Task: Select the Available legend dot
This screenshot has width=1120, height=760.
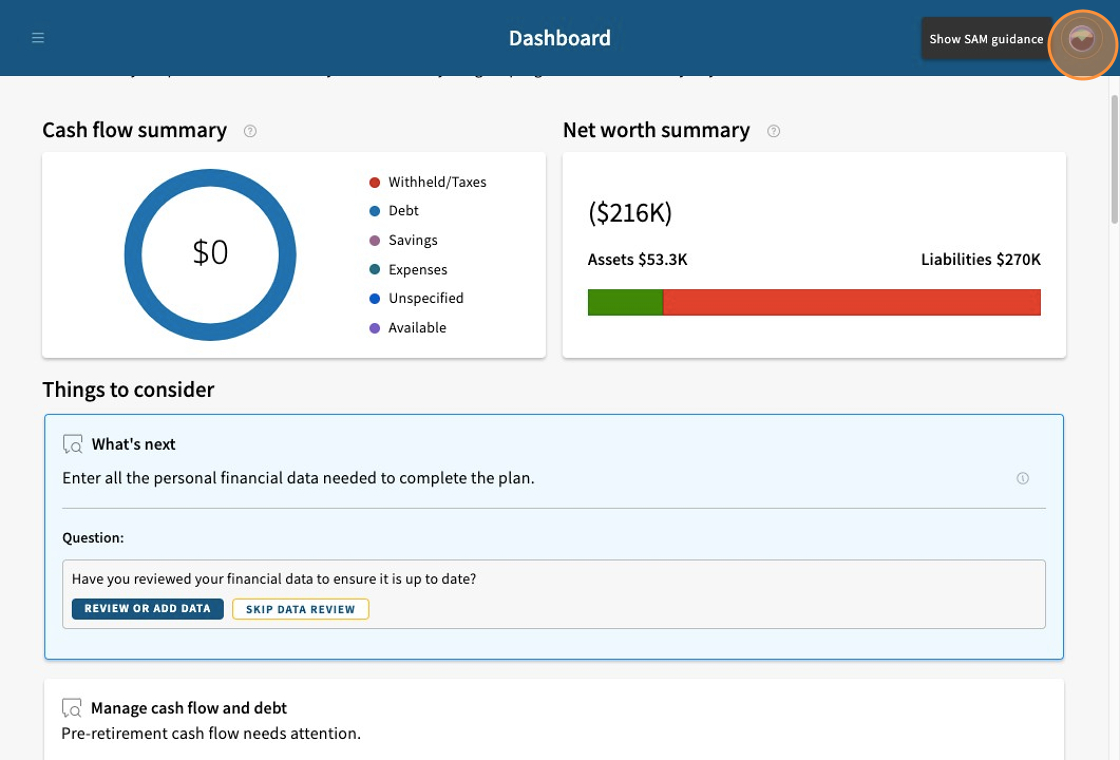Action: click(x=374, y=328)
